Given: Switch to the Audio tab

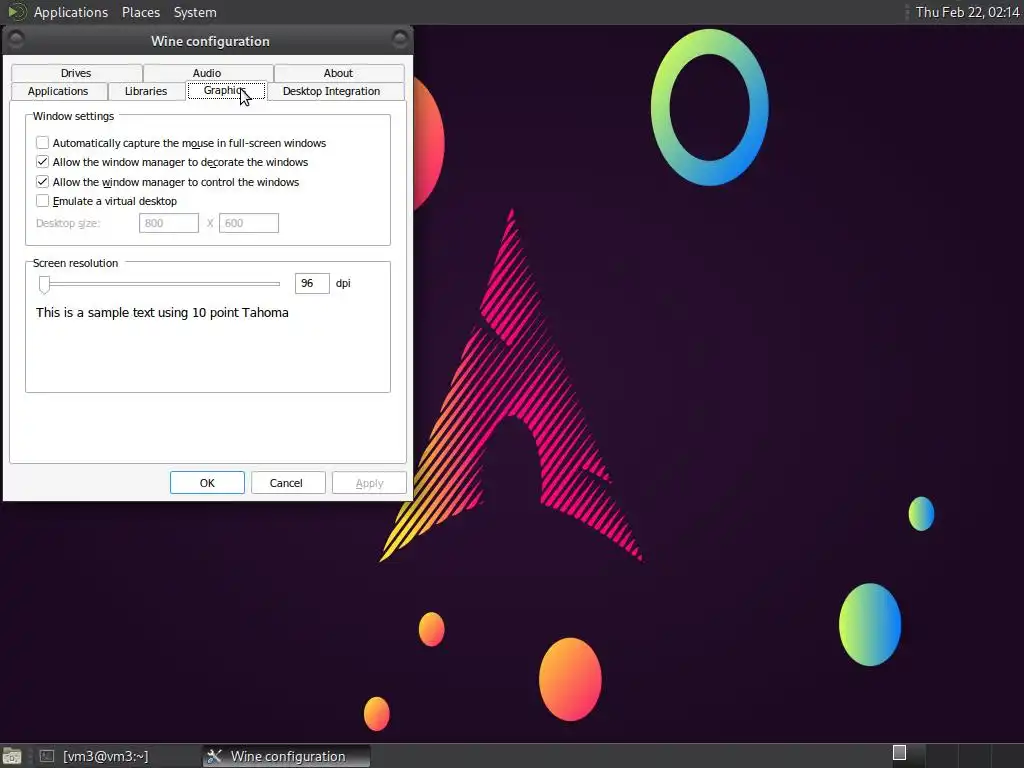Looking at the screenshot, I should [208, 73].
